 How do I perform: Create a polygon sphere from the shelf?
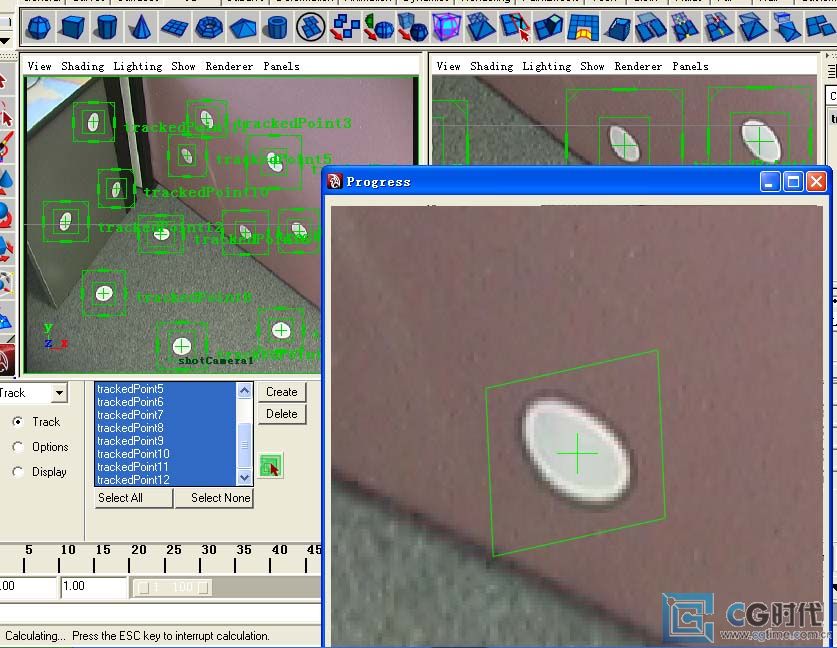pos(39,27)
